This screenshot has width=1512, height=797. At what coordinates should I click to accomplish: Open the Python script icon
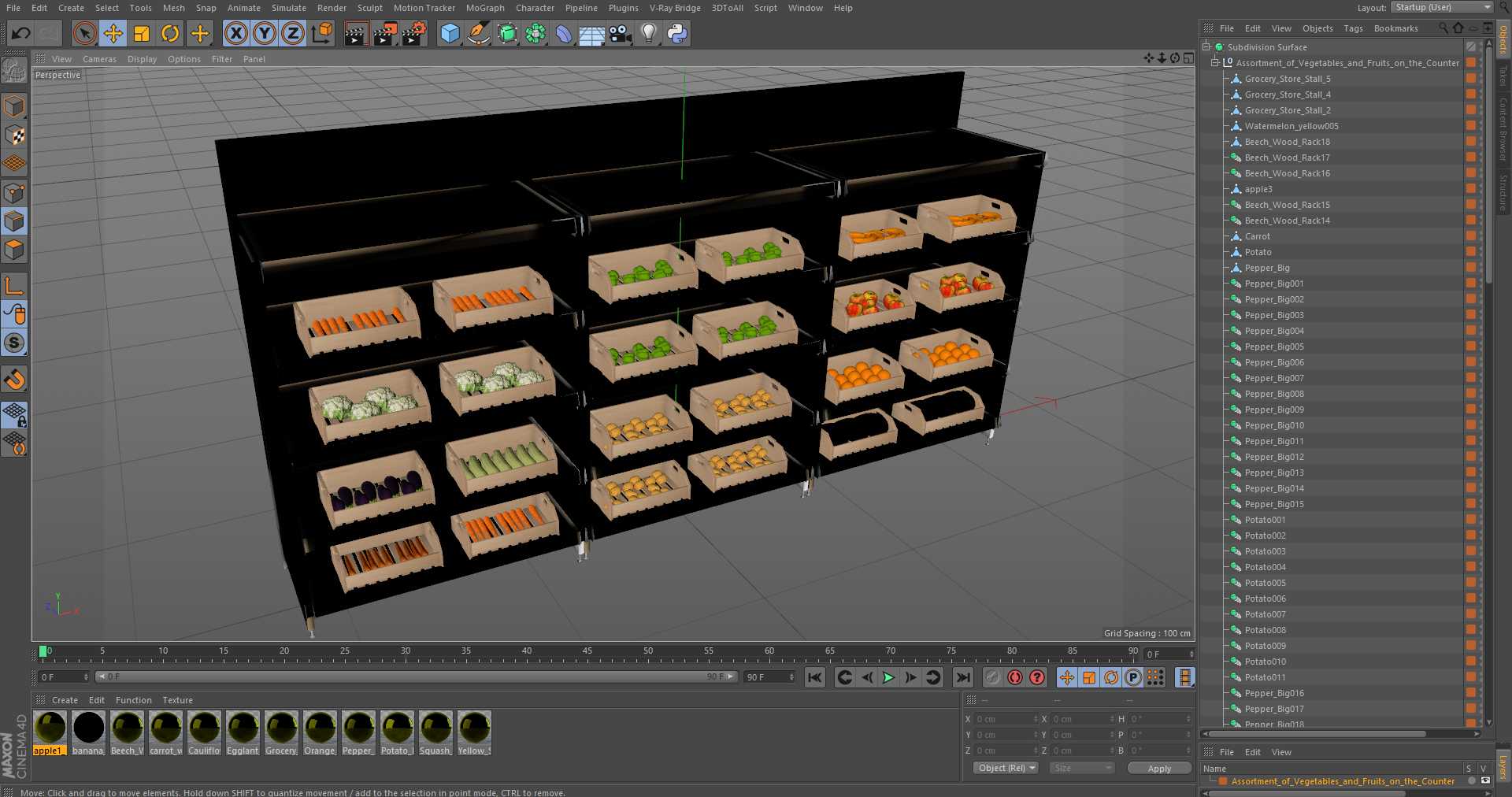click(676, 33)
